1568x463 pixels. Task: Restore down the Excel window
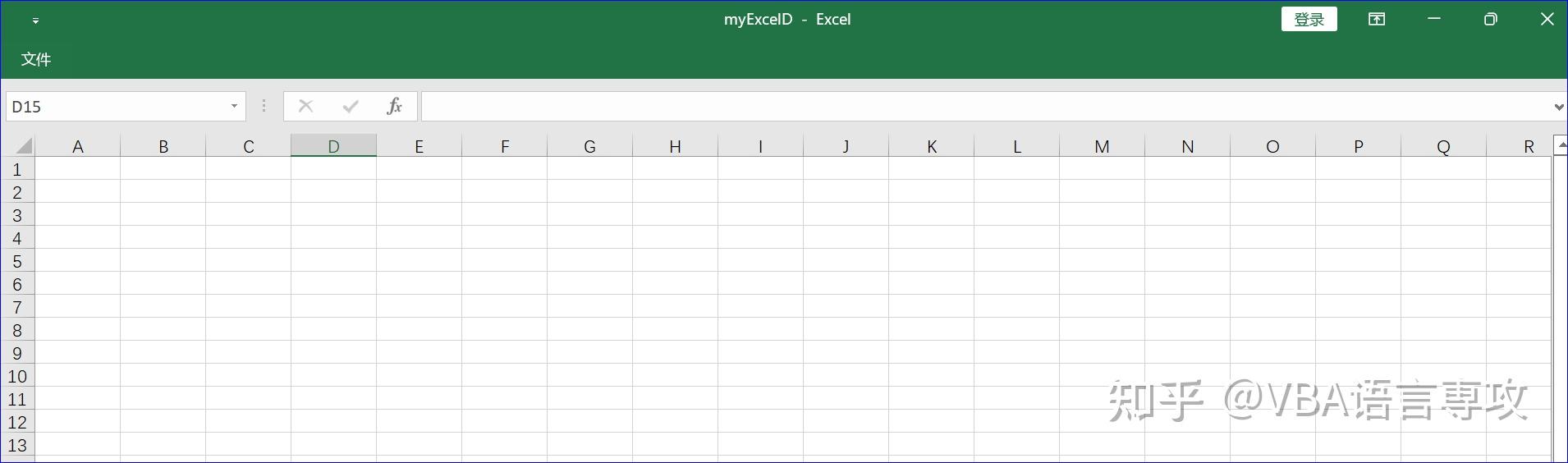[1490, 20]
